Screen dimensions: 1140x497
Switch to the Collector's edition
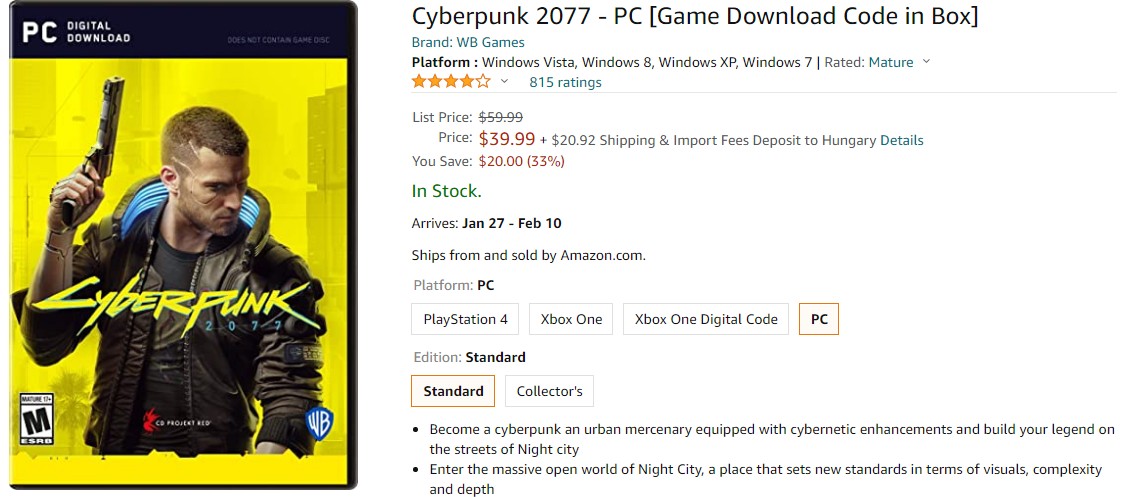[x=549, y=391]
